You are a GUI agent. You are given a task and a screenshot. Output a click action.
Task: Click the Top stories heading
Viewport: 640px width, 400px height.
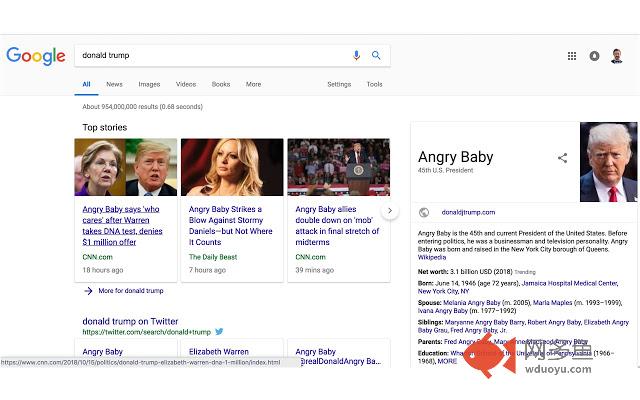tap(104, 127)
